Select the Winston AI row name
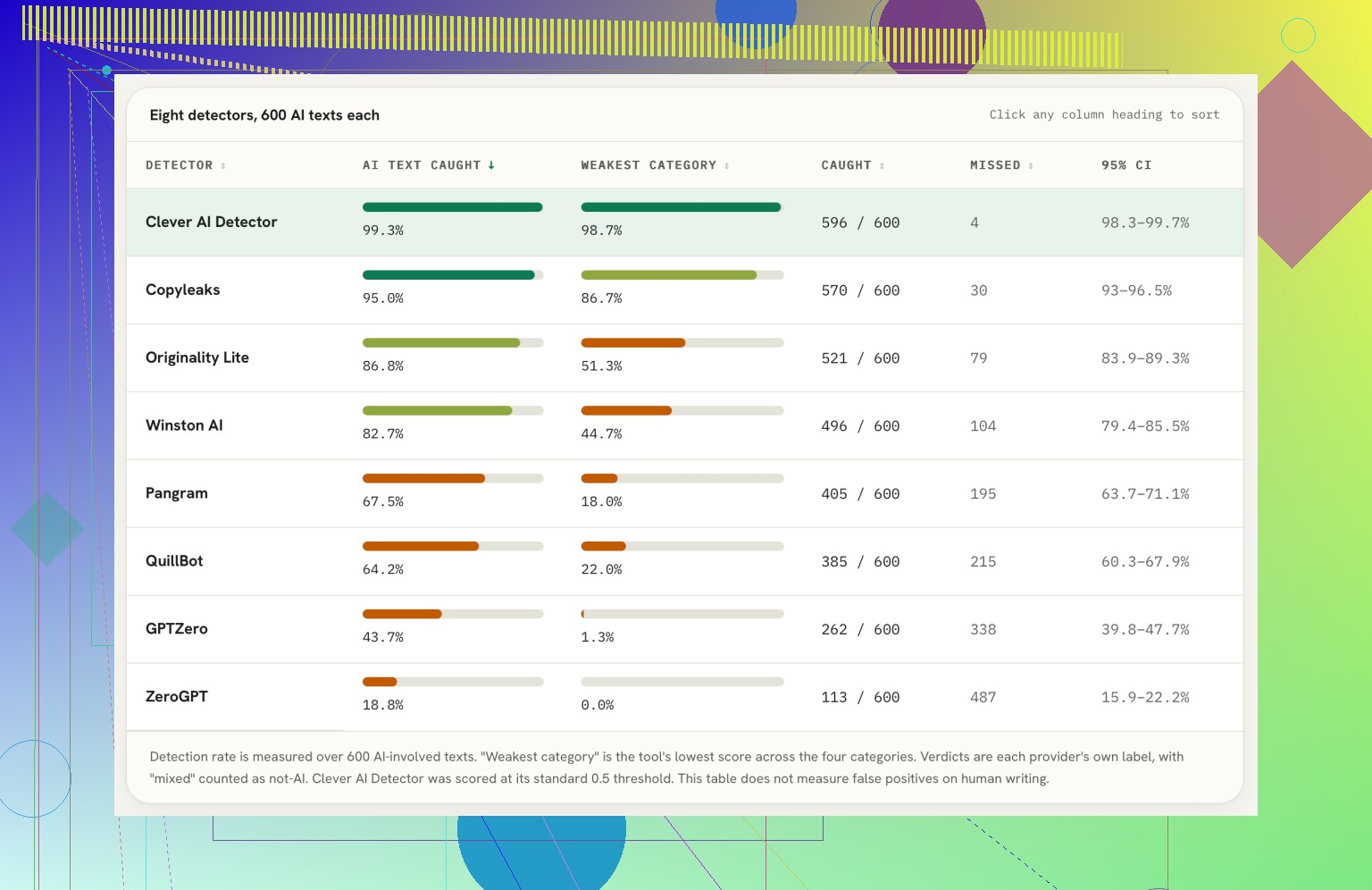The width and height of the screenshot is (1372, 890). [185, 425]
